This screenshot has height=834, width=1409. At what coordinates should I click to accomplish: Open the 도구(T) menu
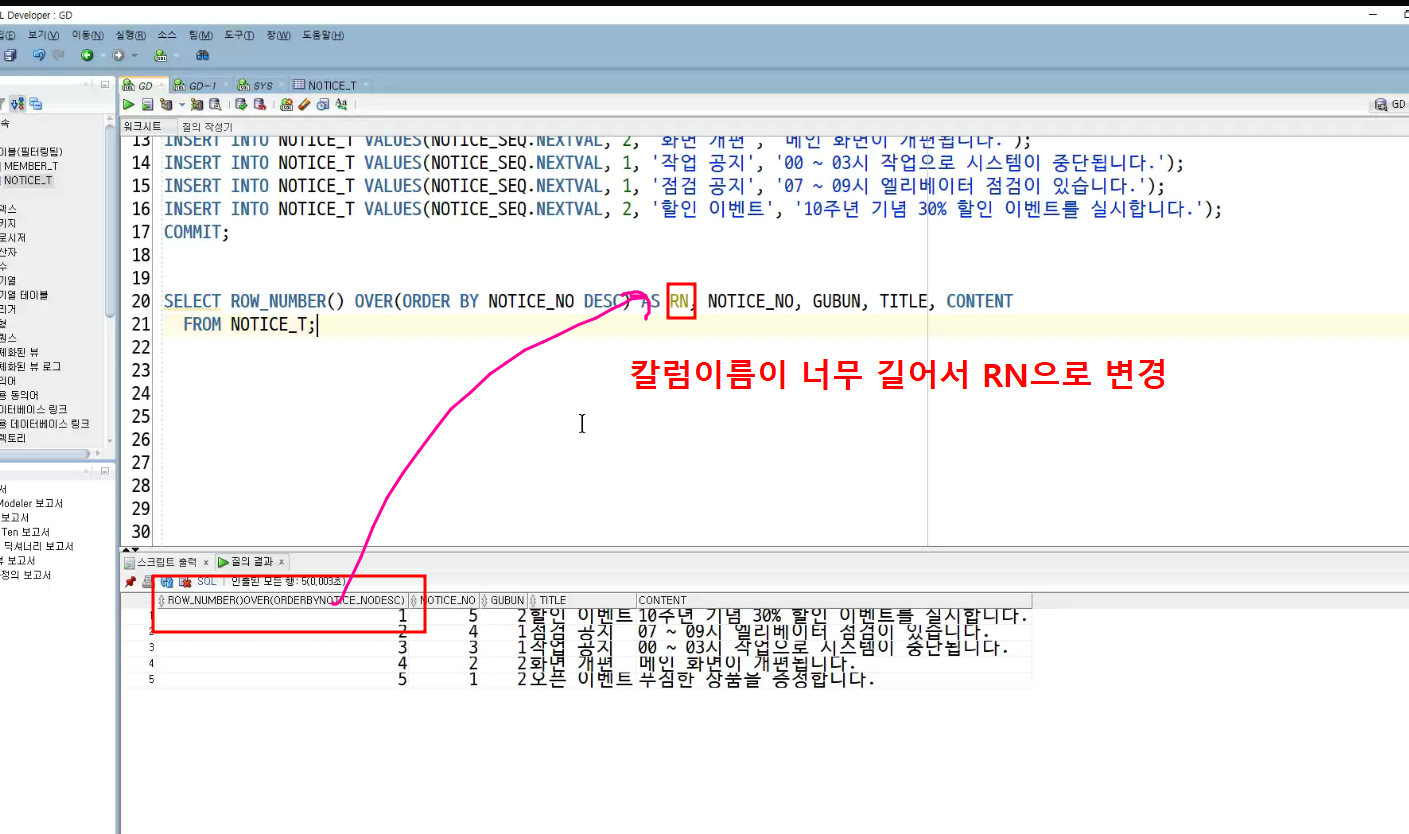pos(238,35)
